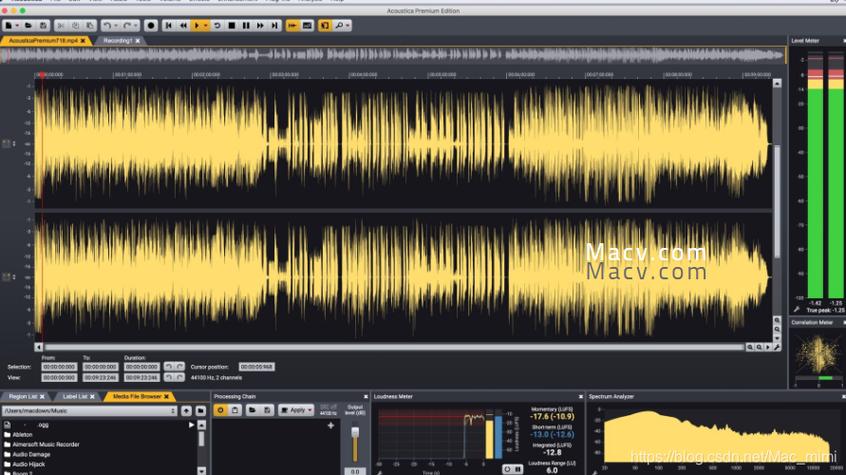Open the /Users/macdown/Music path dropdown
Screen dimensions: 846x475
(x=90, y=411)
